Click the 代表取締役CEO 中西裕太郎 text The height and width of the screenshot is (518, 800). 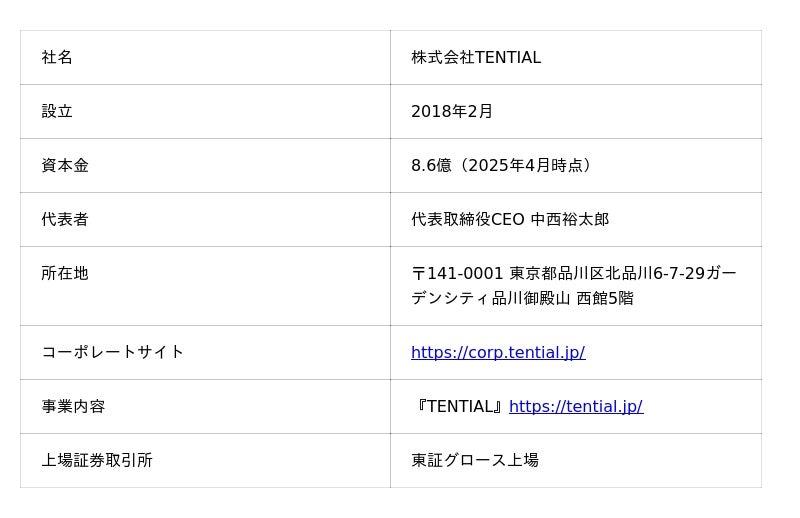[509, 220]
